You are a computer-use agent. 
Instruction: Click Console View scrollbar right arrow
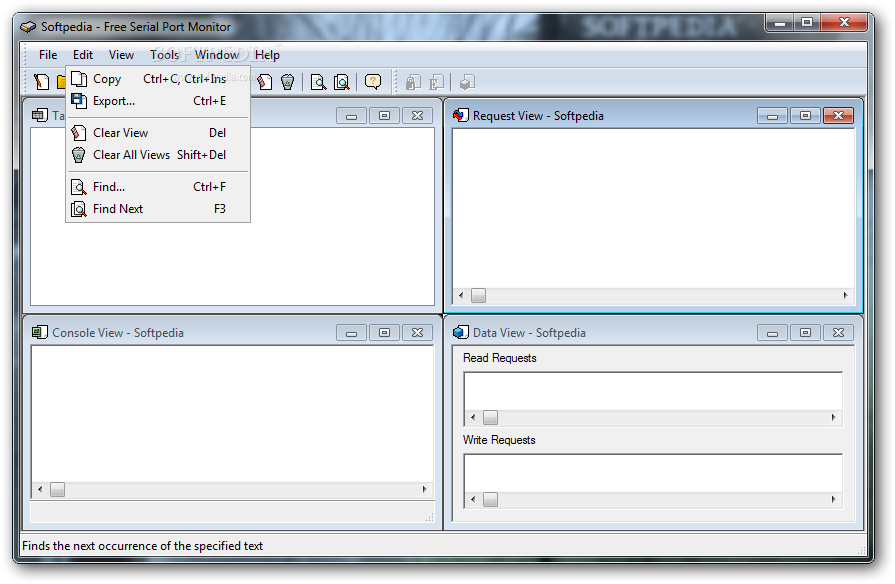tap(424, 489)
